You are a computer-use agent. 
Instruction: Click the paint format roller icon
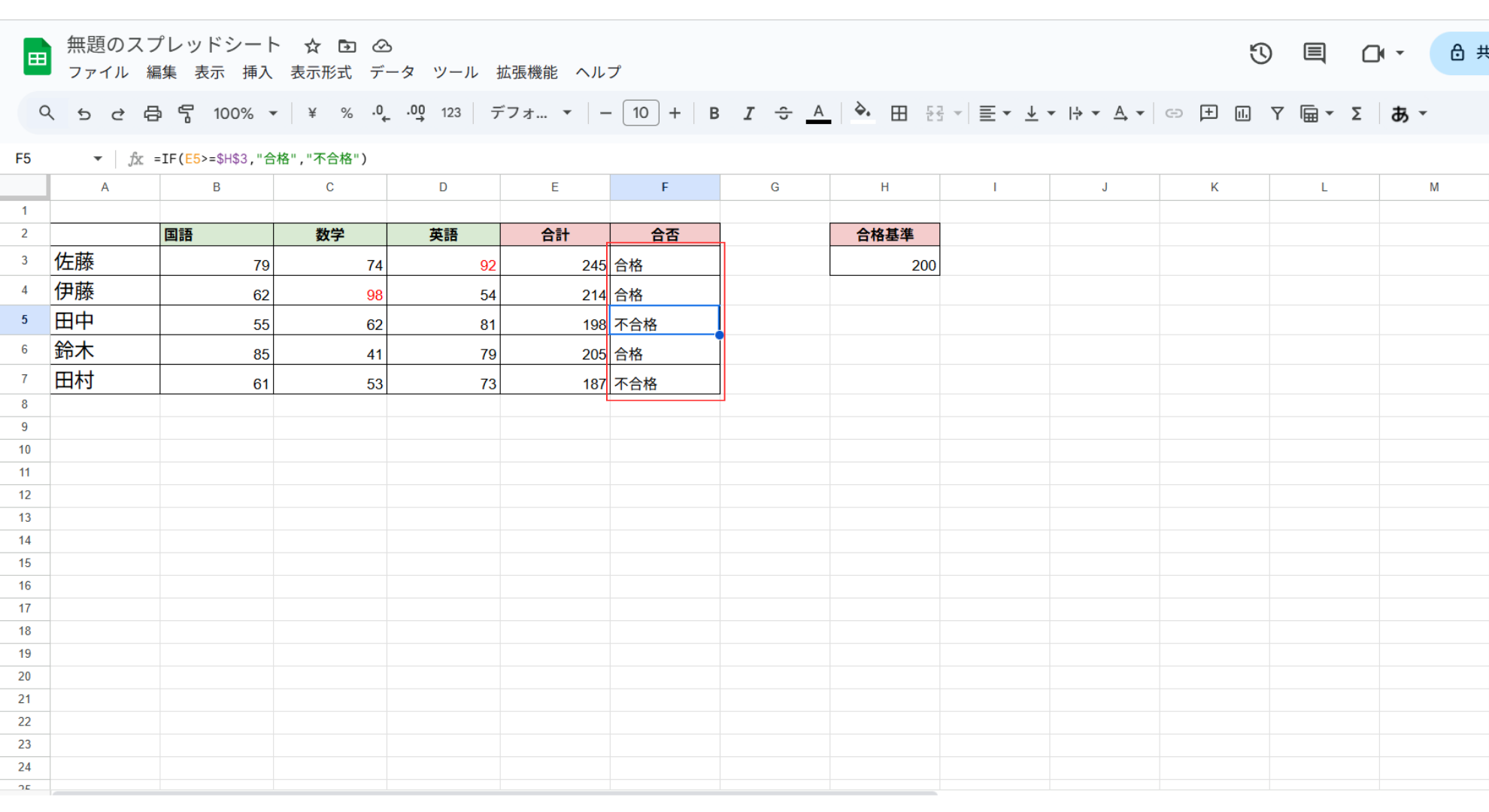point(186,114)
